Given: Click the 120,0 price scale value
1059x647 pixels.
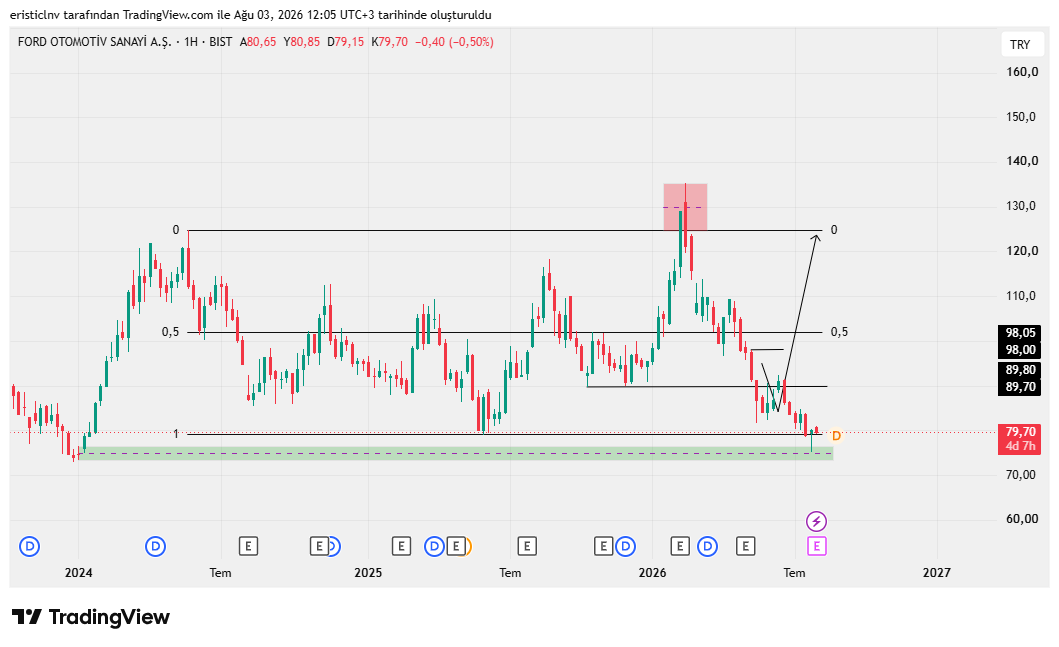Looking at the screenshot, I should [x=1021, y=251].
